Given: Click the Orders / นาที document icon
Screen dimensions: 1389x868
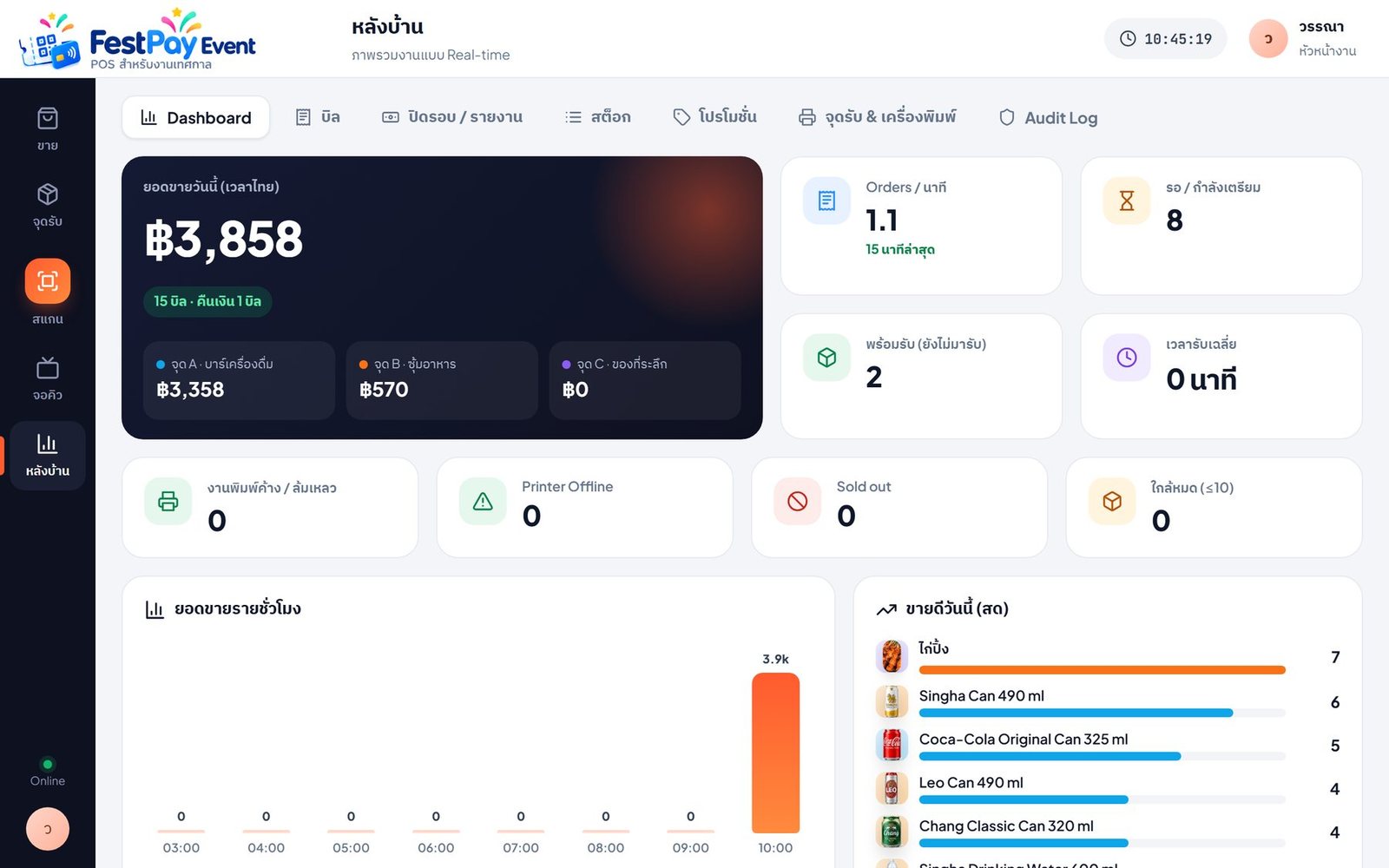Looking at the screenshot, I should tap(826, 201).
